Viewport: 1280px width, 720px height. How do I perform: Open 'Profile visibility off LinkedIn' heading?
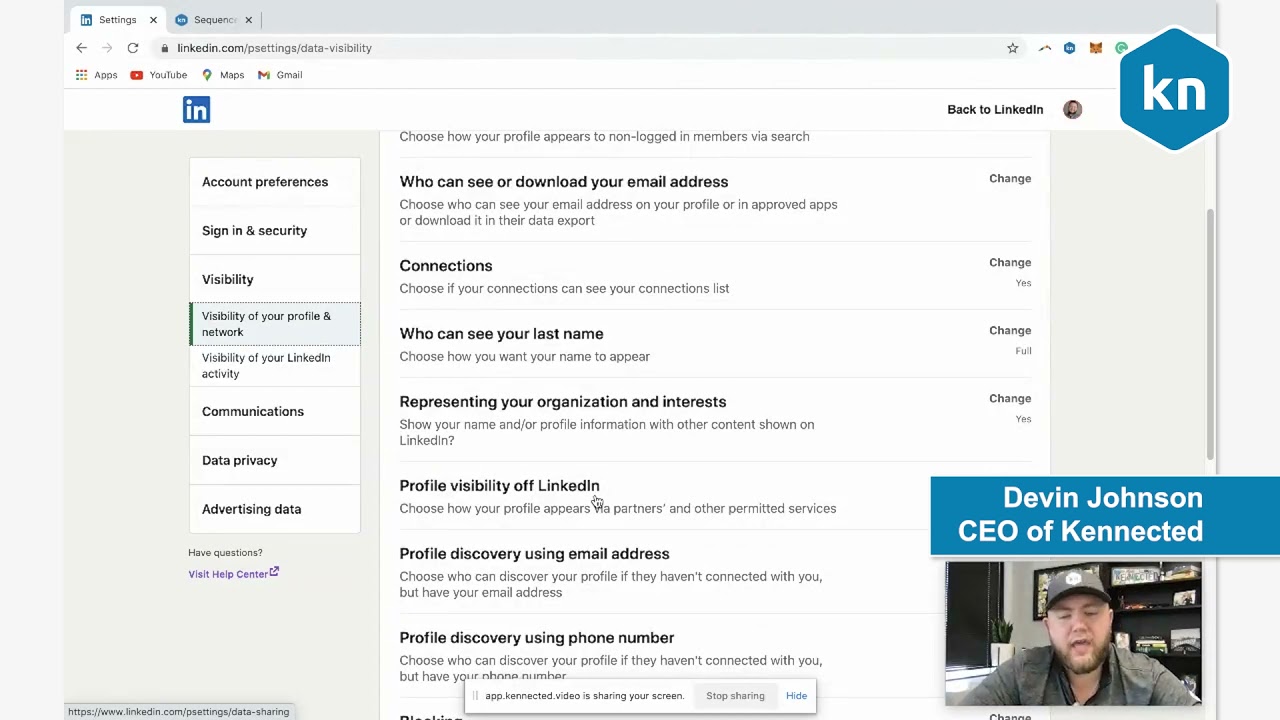[x=499, y=486]
